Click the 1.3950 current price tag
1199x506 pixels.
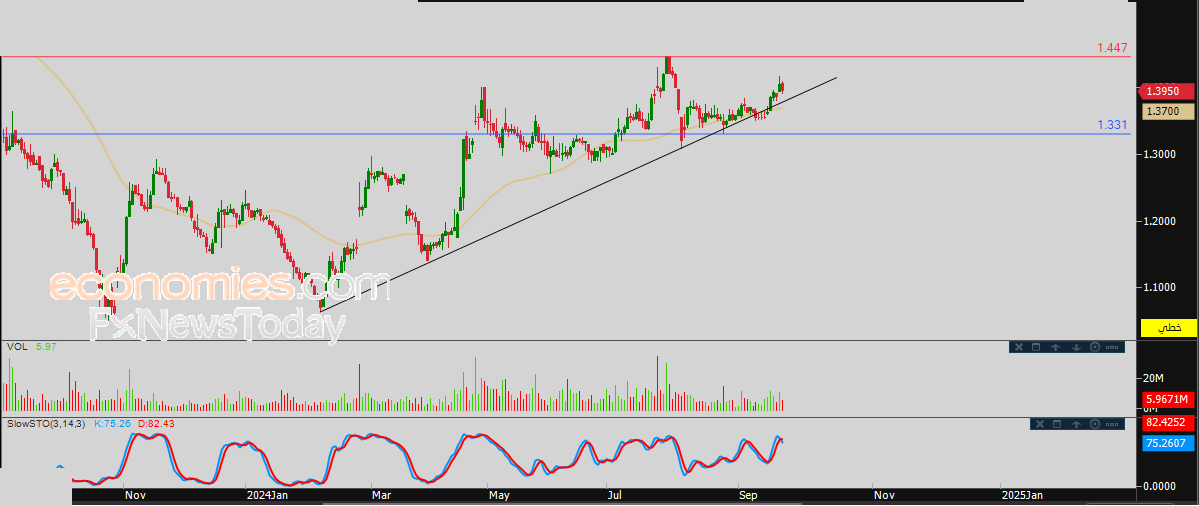click(1168, 91)
